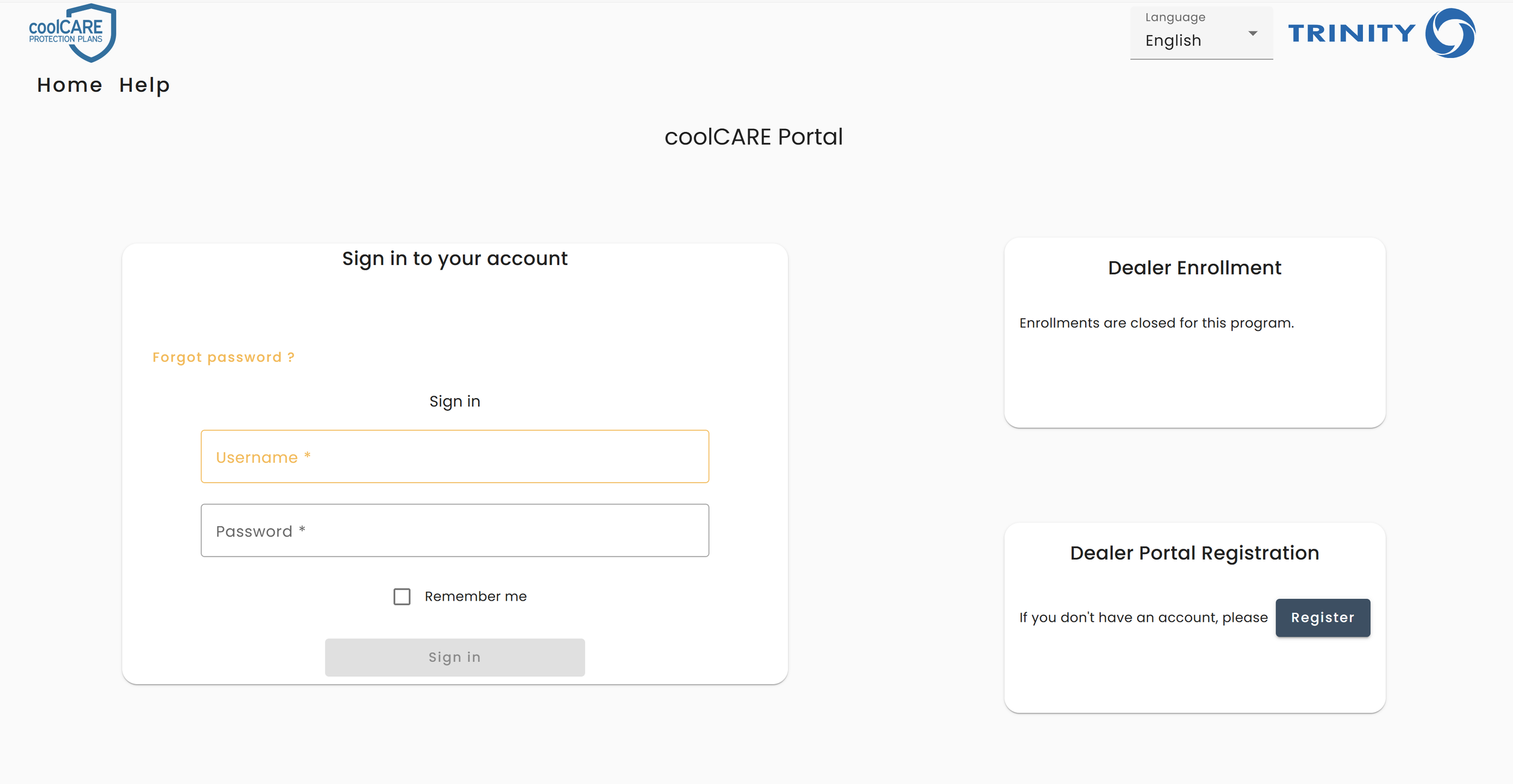The width and height of the screenshot is (1513, 784).
Task: Click the Dealer Portal Registration heading
Action: pyautogui.click(x=1194, y=553)
